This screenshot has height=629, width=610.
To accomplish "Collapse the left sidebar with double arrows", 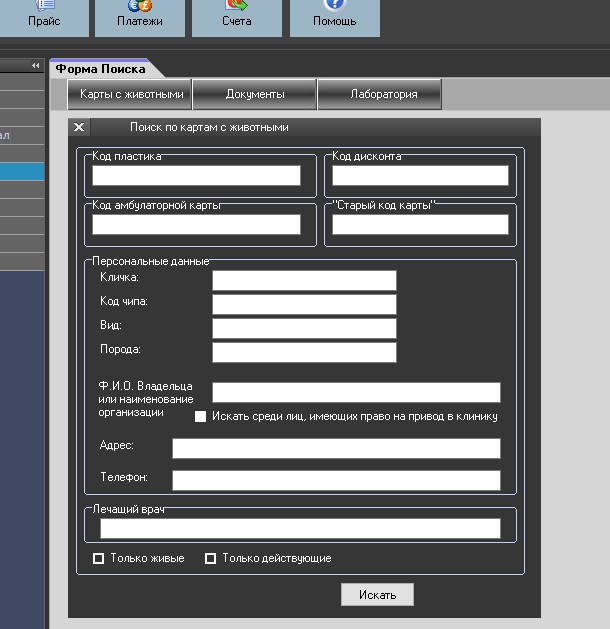I will [x=36, y=66].
